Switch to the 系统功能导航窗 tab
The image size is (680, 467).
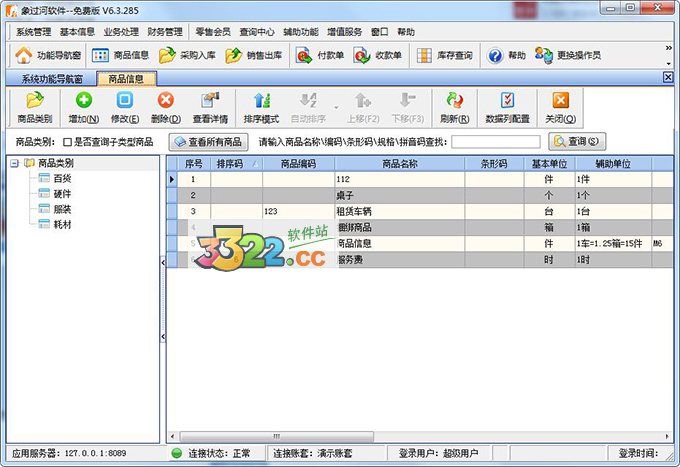click(x=52, y=79)
